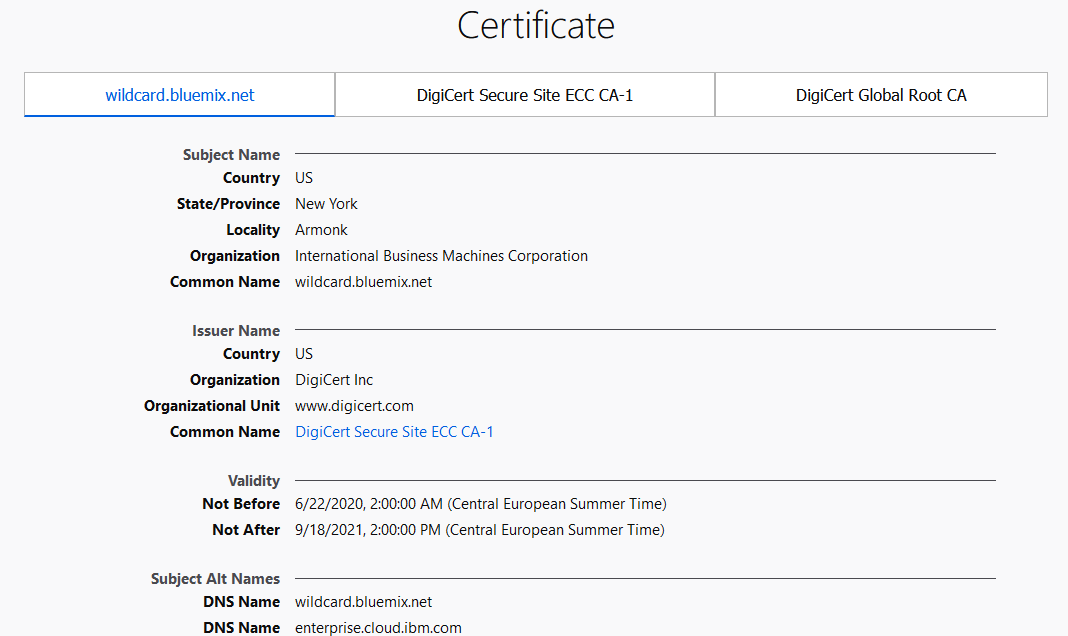This screenshot has height=636, width=1068.
Task: Click the State/Province field label
Action: (x=228, y=204)
